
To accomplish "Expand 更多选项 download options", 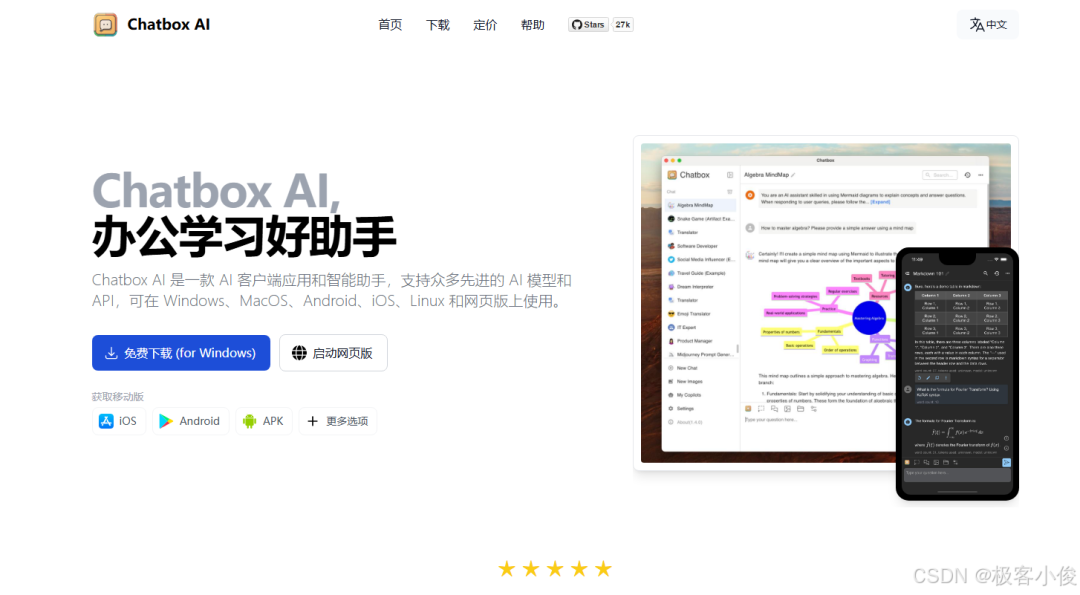I will coord(338,421).
